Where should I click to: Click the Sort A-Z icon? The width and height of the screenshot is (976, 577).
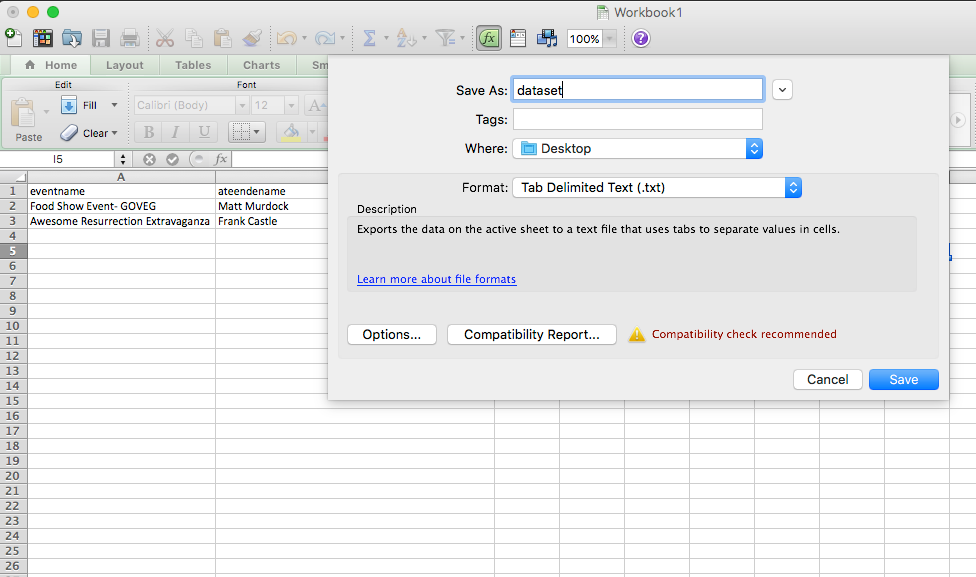click(405, 38)
